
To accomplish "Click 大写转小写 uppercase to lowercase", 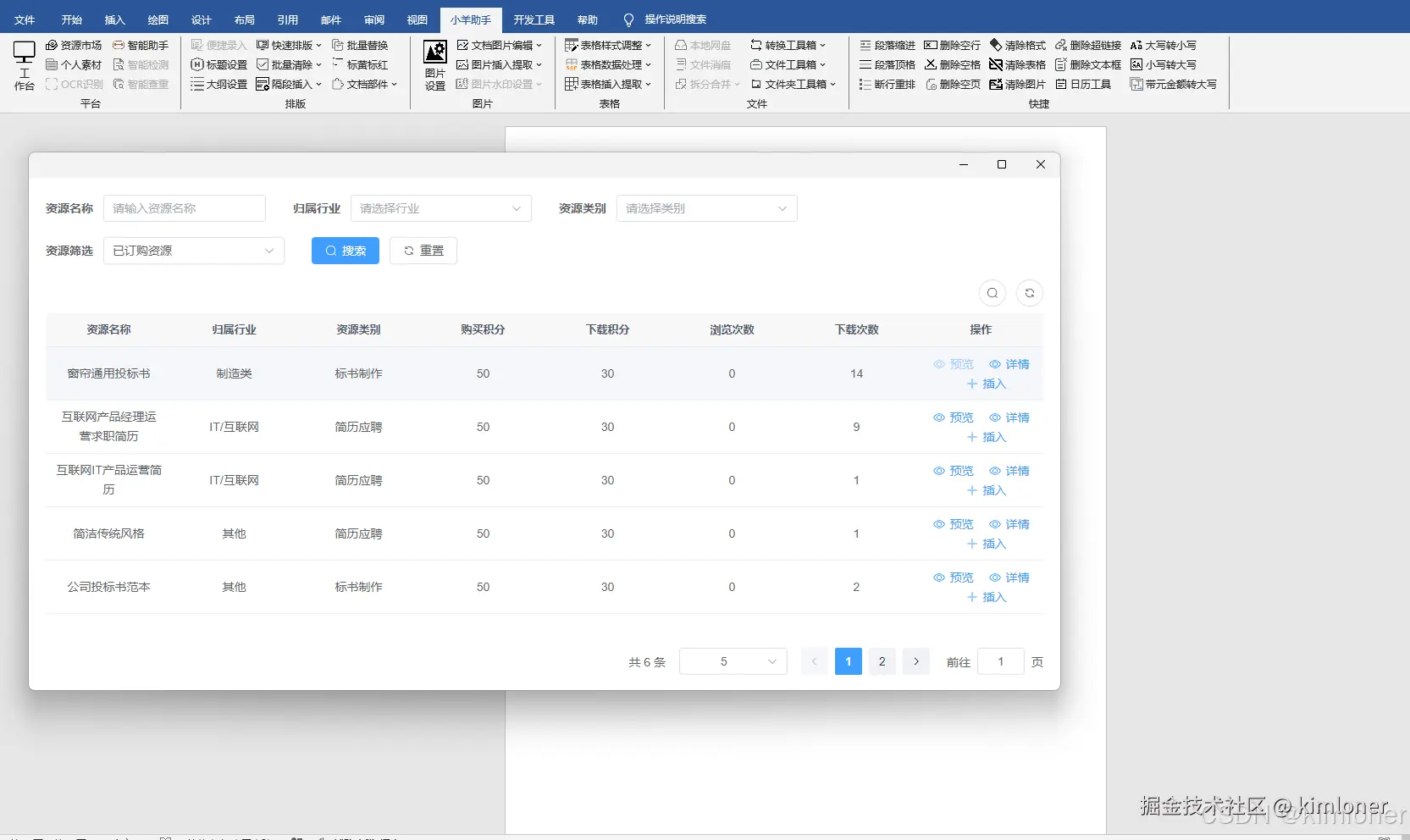I will click(1164, 45).
